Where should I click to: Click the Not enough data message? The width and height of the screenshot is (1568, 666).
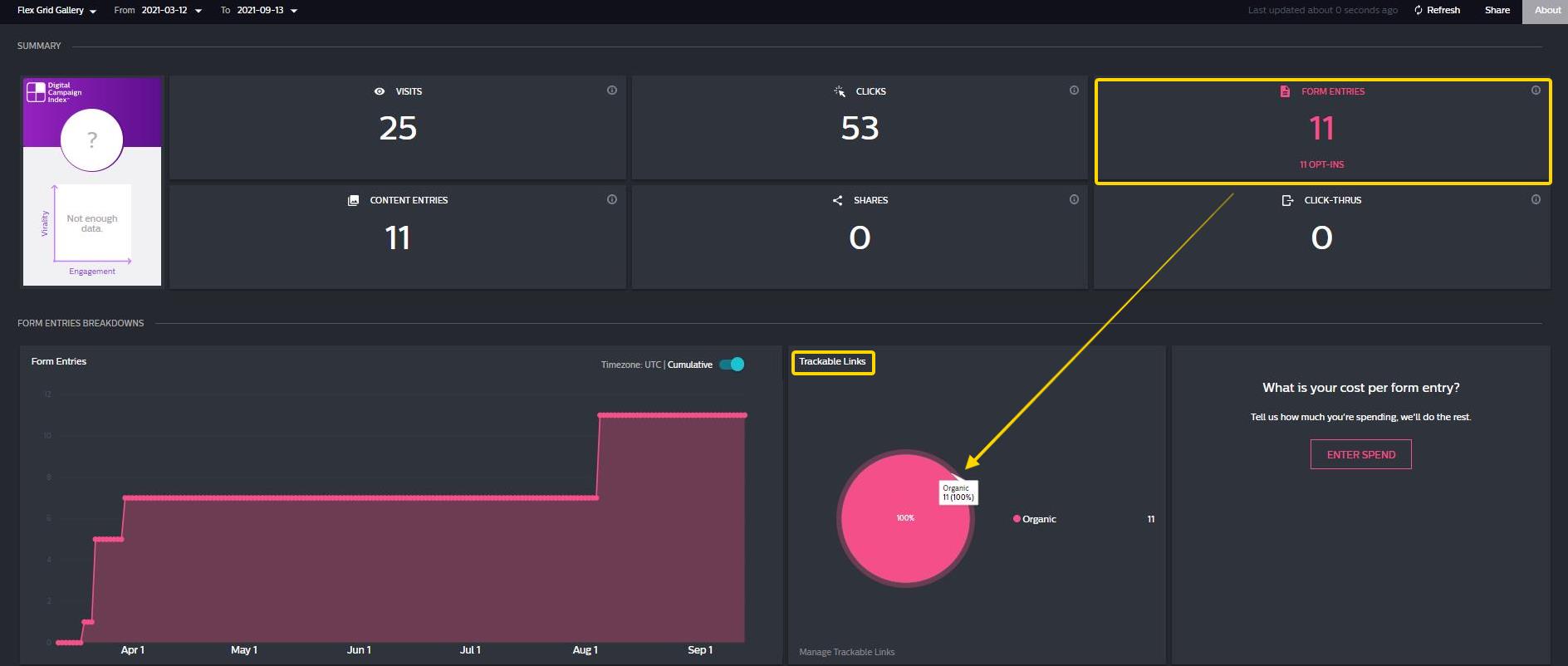[x=92, y=223]
